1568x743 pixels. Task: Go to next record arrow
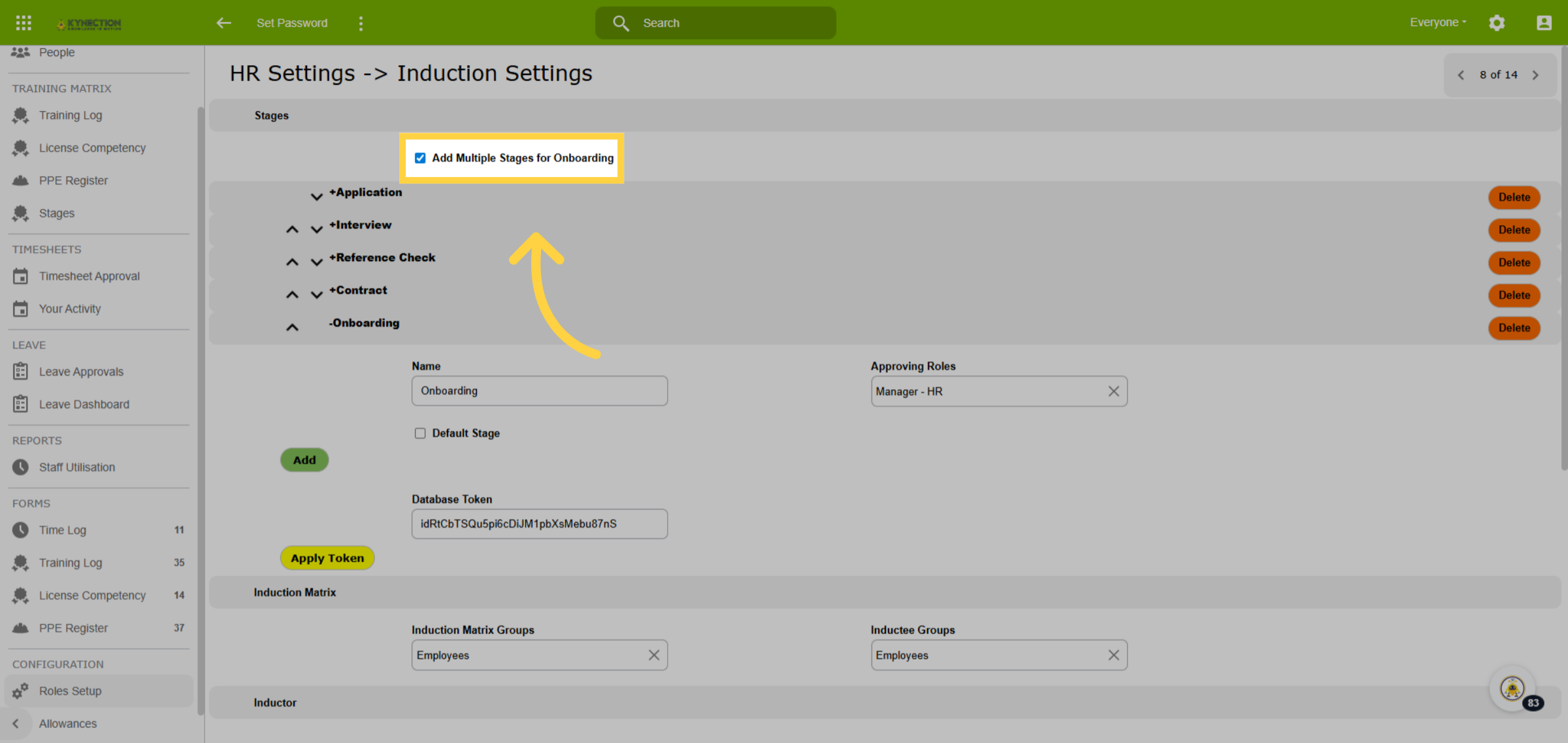tap(1535, 75)
